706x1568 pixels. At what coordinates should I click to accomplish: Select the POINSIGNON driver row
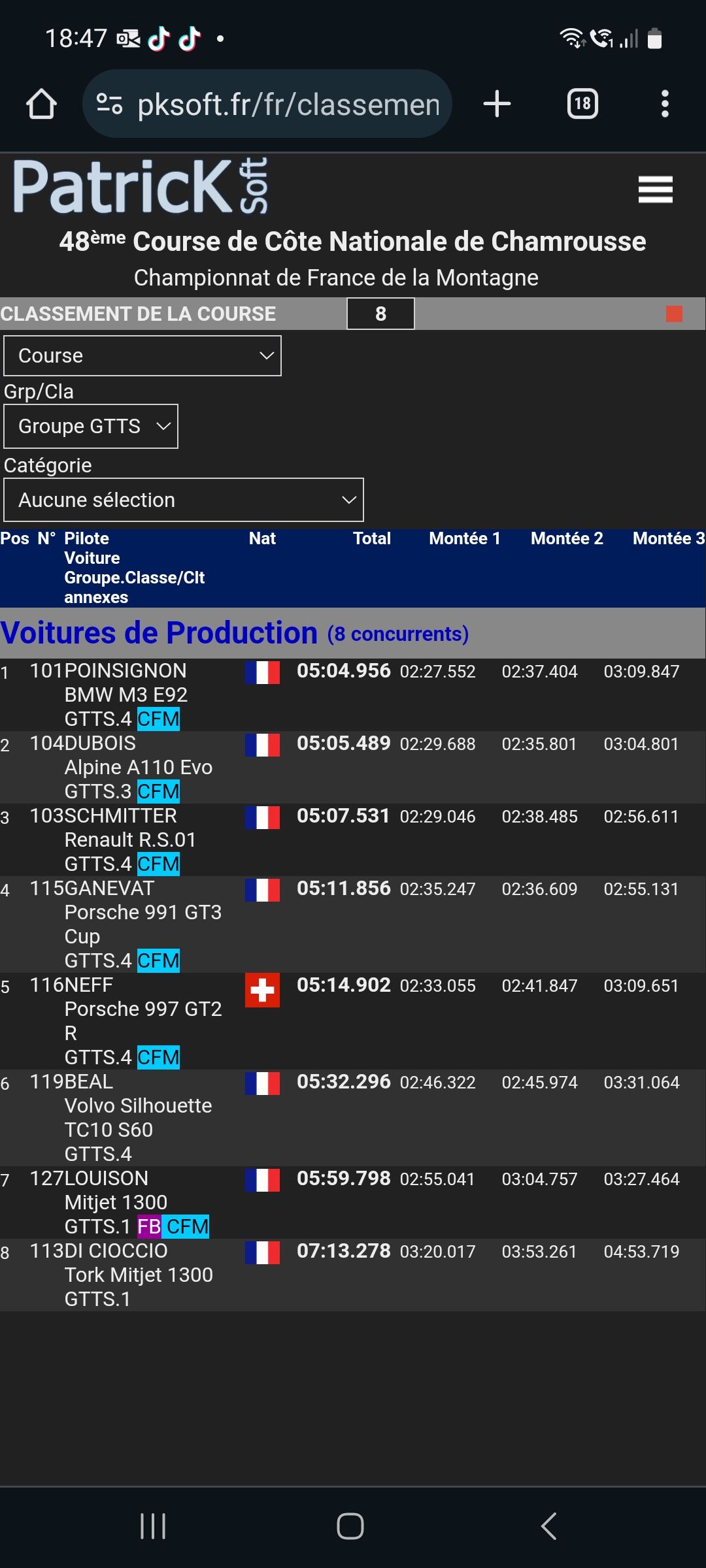pos(126,671)
